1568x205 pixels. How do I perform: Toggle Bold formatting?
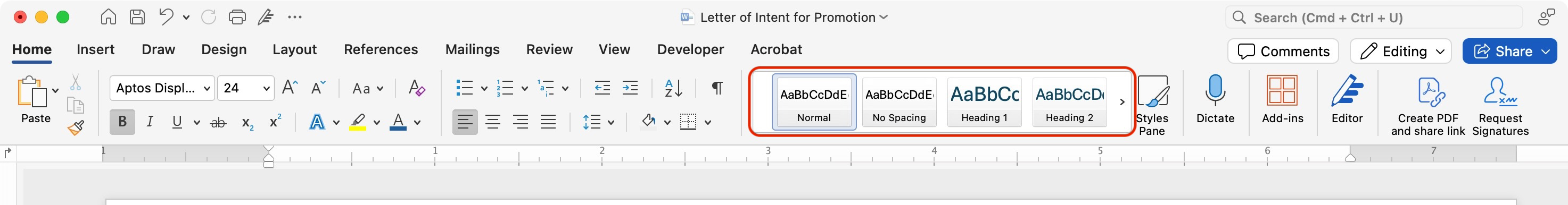[x=122, y=122]
